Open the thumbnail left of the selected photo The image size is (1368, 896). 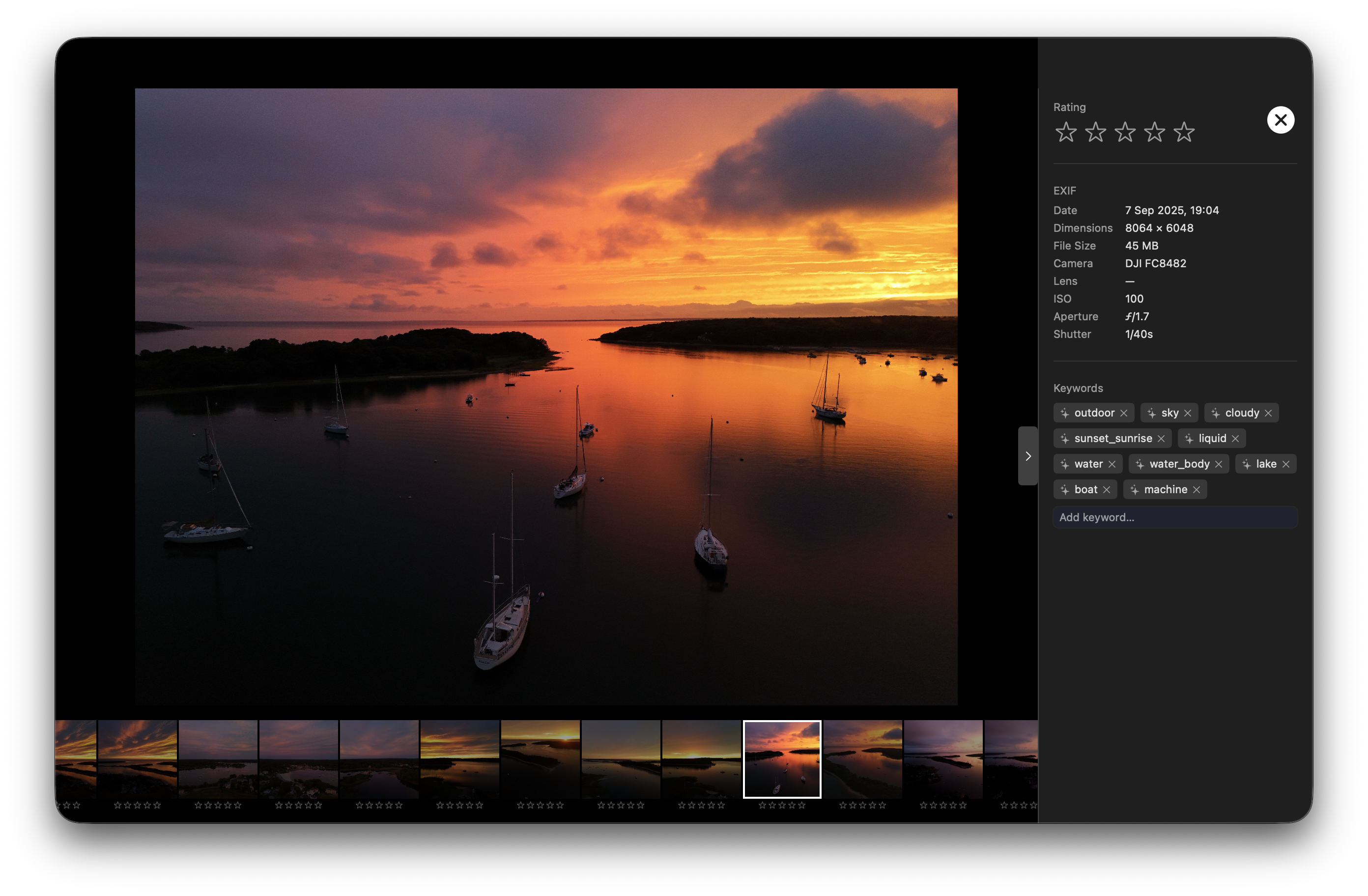coord(701,759)
